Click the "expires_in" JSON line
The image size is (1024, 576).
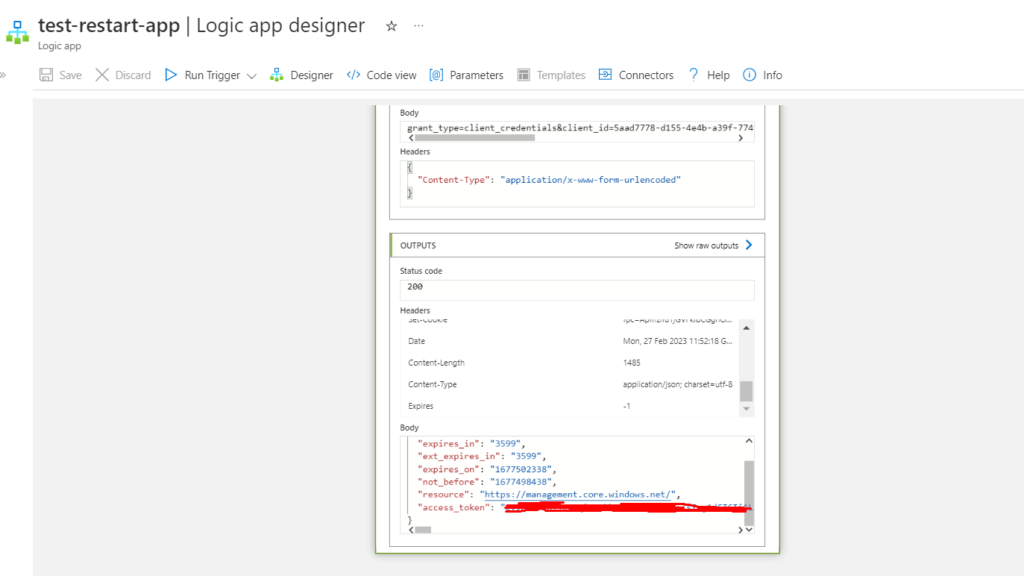tap(471, 443)
